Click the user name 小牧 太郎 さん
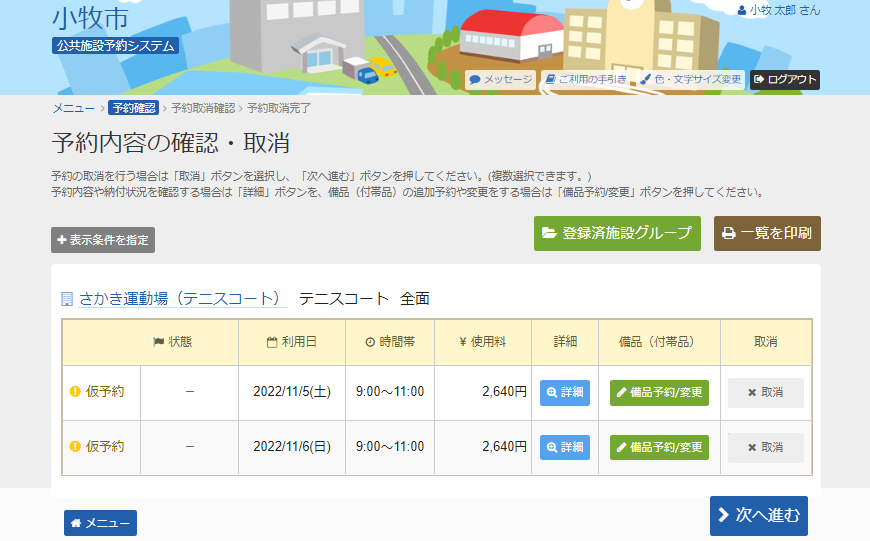This screenshot has width=870, height=541. point(778,10)
